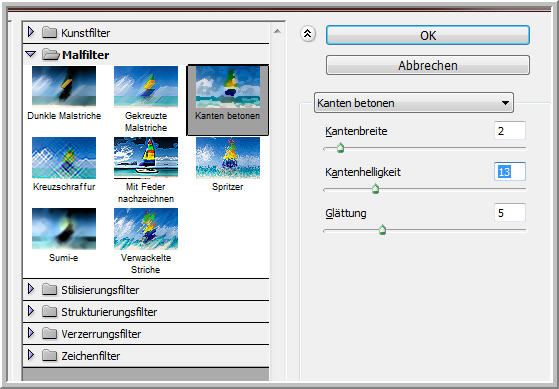Image resolution: width=559 pixels, height=389 pixels.
Task: Select the Sumi-e filter thumbnail
Action: [64, 229]
